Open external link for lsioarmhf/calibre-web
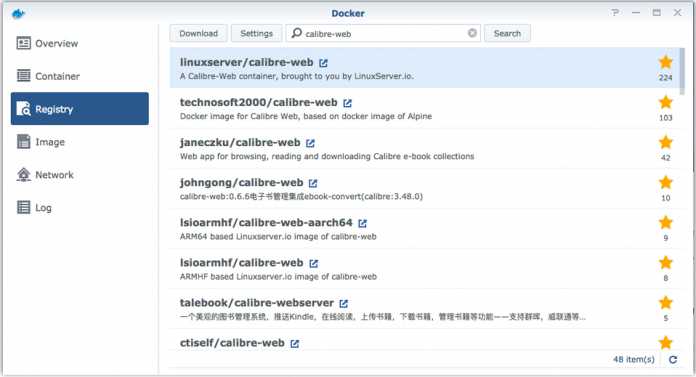696x377 pixels. pos(313,263)
